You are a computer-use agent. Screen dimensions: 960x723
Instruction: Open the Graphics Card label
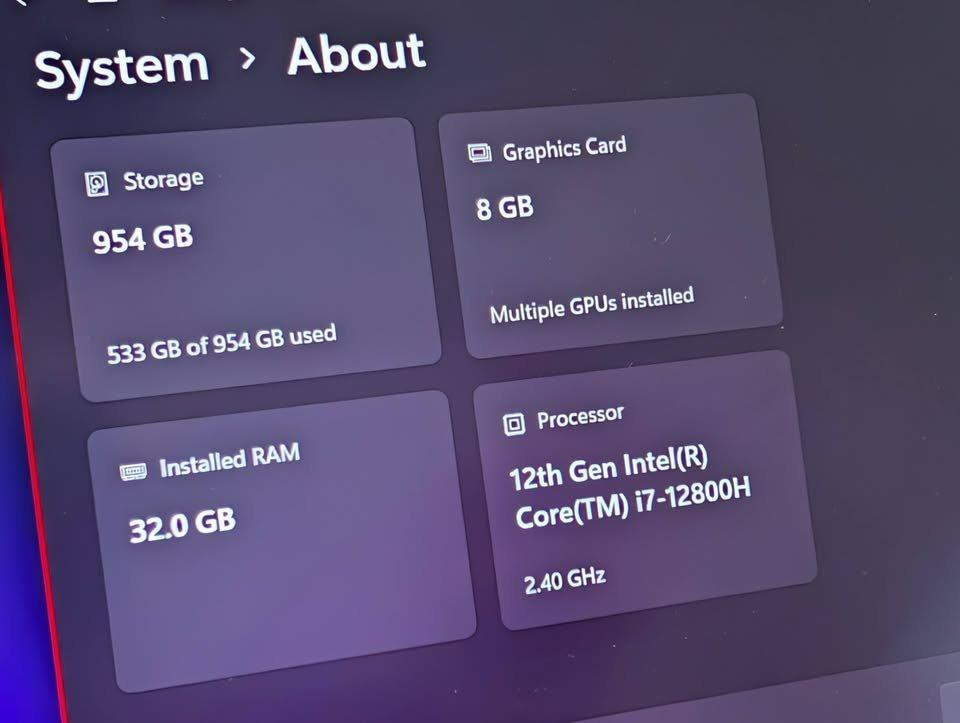click(x=564, y=149)
